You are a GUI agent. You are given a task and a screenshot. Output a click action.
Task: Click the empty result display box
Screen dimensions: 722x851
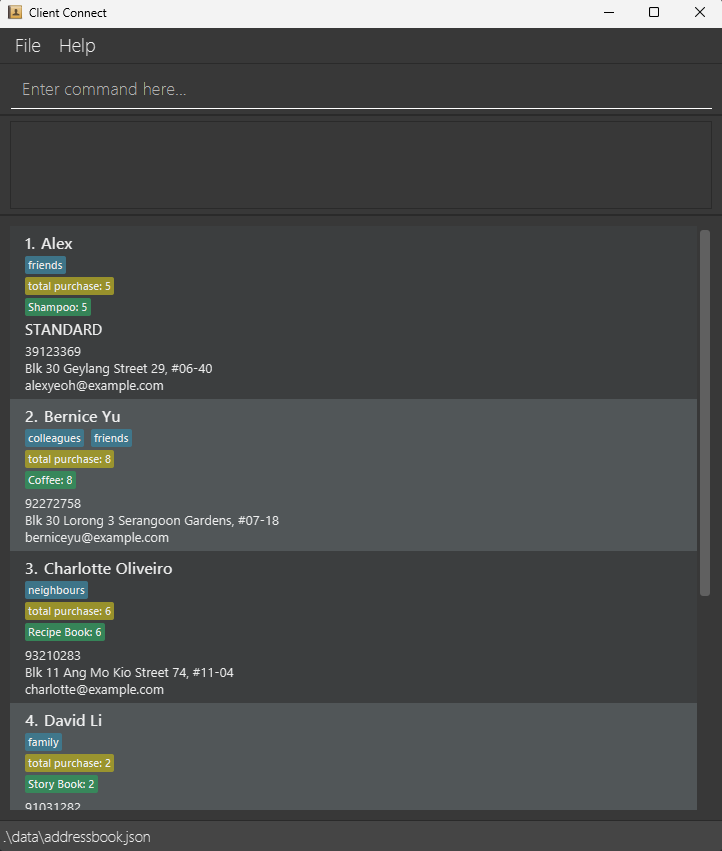tap(361, 165)
